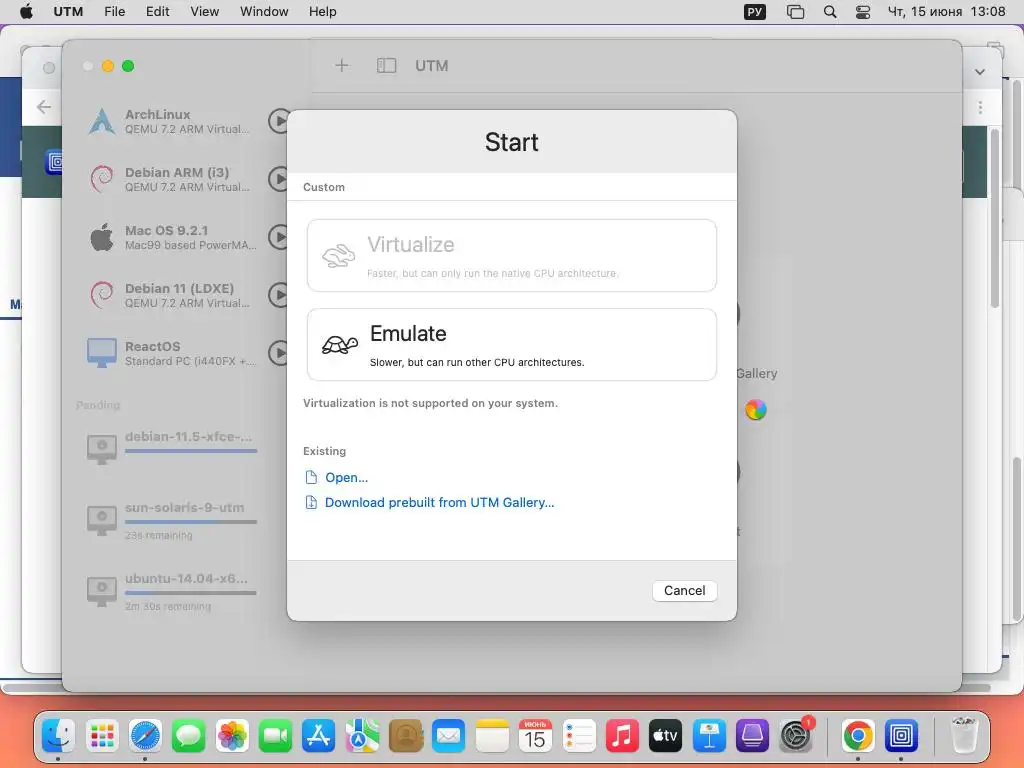The height and width of the screenshot is (768, 1024).
Task: Click the Apple logo of Mac OS 9.2.1
Action: coord(102,236)
